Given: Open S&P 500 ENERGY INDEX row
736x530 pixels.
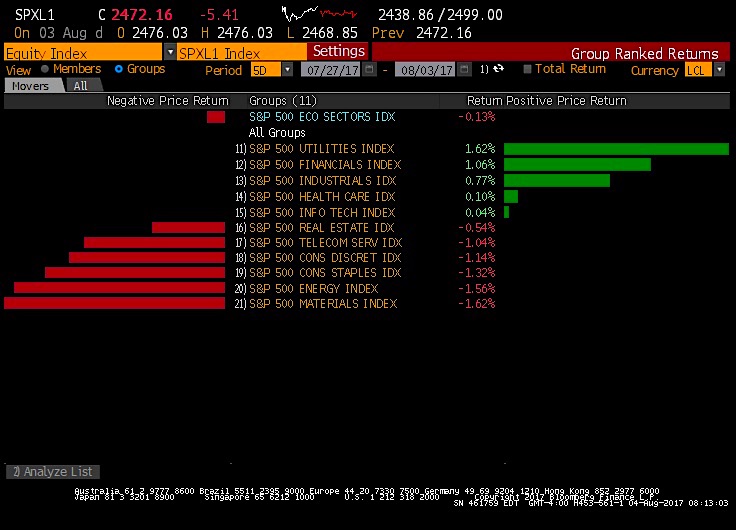Looking at the screenshot, I should tap(314, 289).
